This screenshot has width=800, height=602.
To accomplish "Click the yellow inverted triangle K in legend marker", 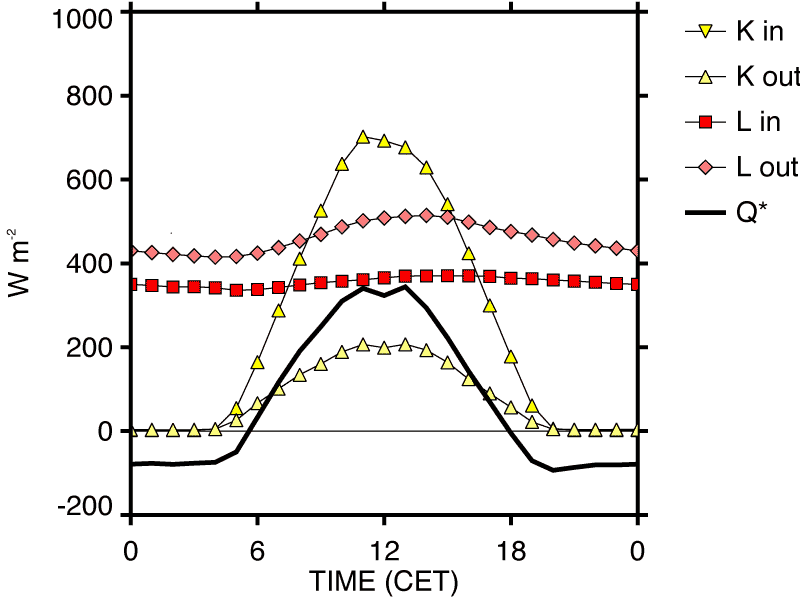I will click(704, 30).
